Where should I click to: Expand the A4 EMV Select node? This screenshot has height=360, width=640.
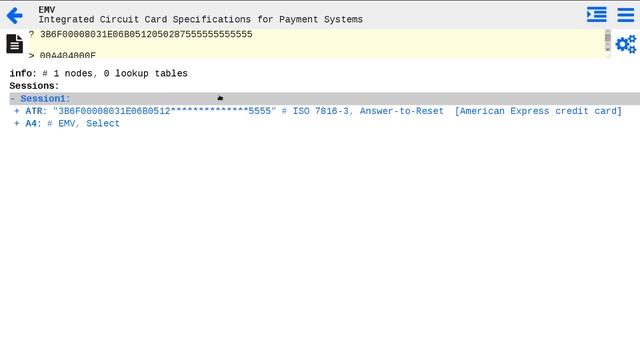pyautogui.click(x=17, y=123)
